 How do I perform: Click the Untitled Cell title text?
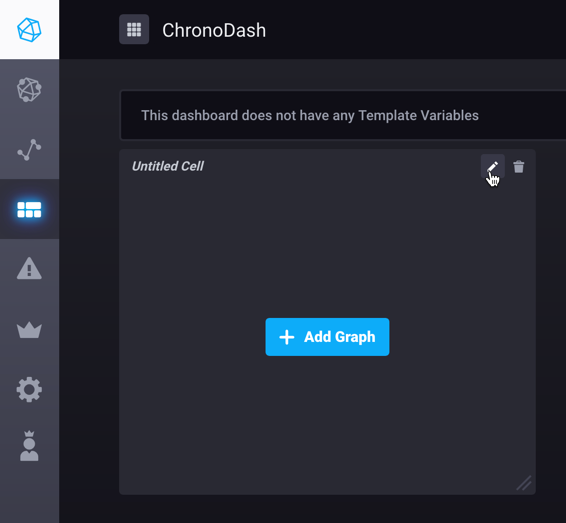coord(168,166)
